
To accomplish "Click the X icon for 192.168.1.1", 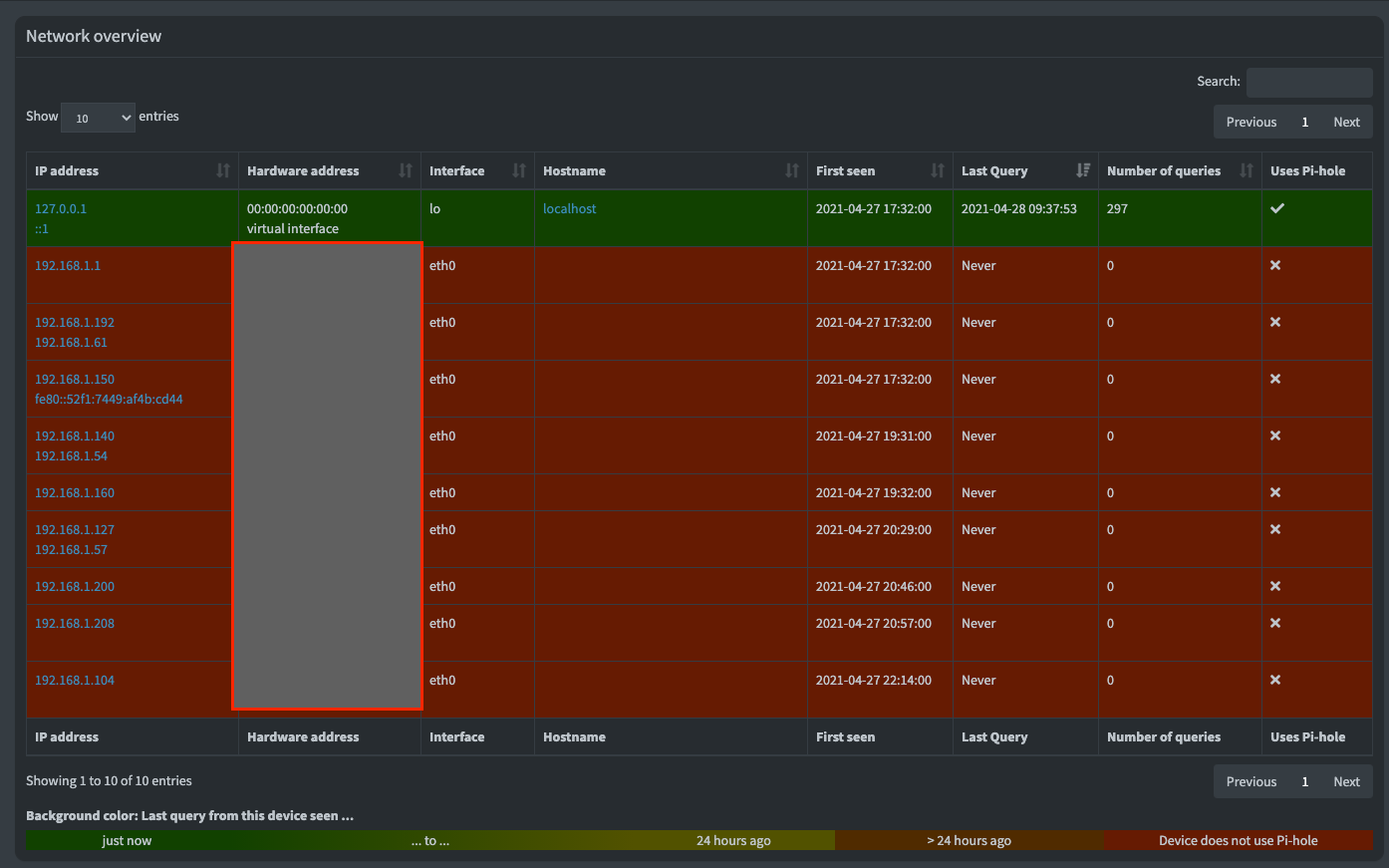I will [1275, 265].
